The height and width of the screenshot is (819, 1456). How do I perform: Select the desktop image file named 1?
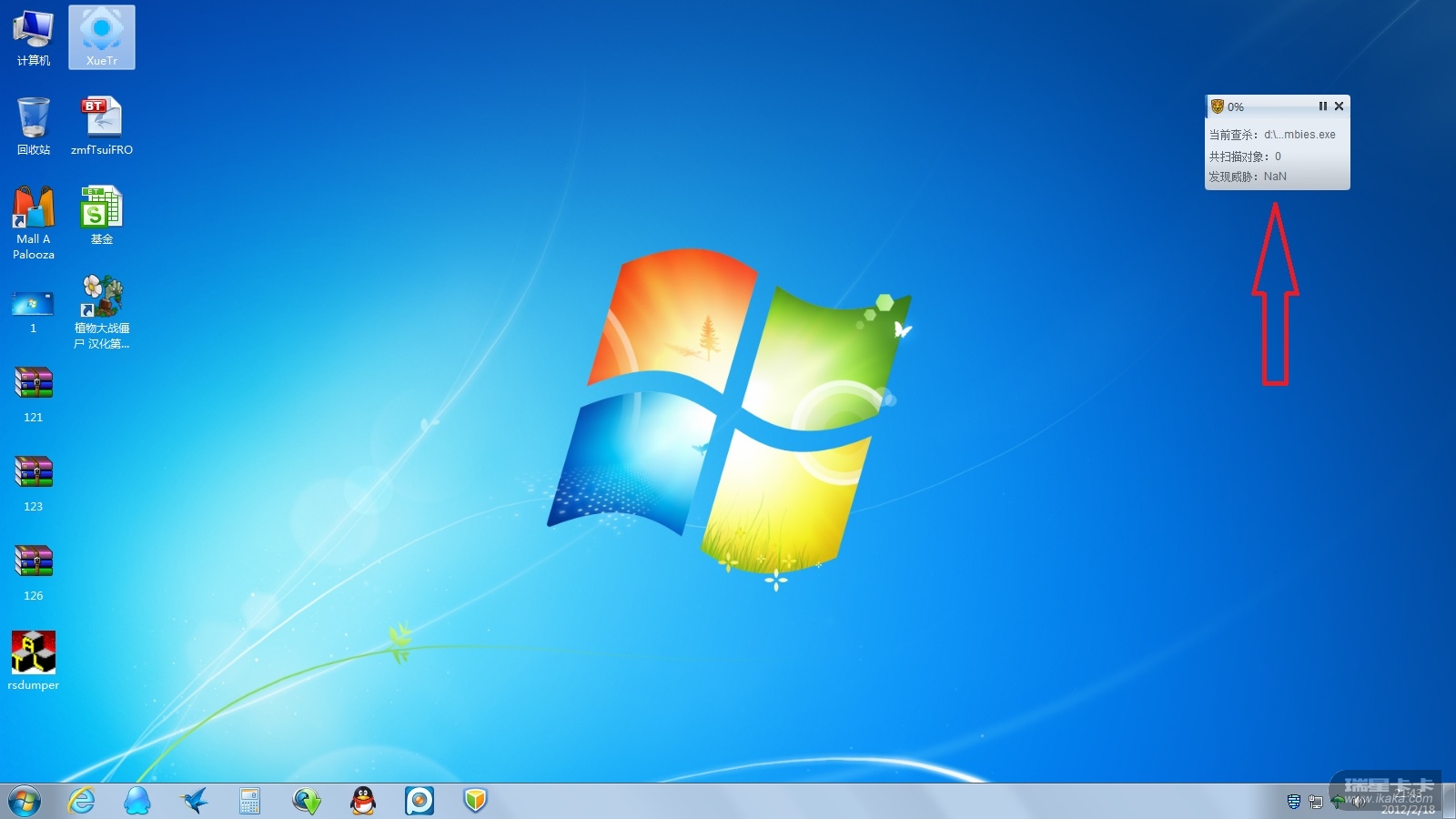[x=34, y=312]
